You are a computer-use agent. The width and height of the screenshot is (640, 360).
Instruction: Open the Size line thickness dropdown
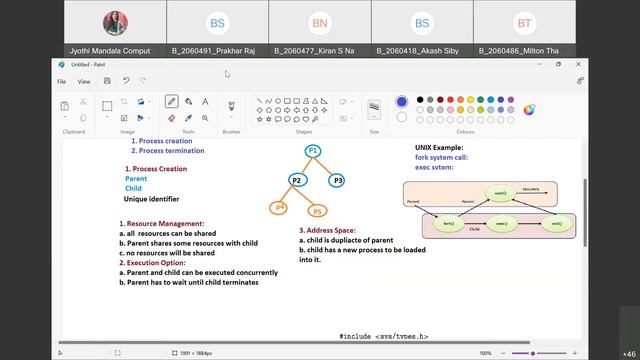374,109
